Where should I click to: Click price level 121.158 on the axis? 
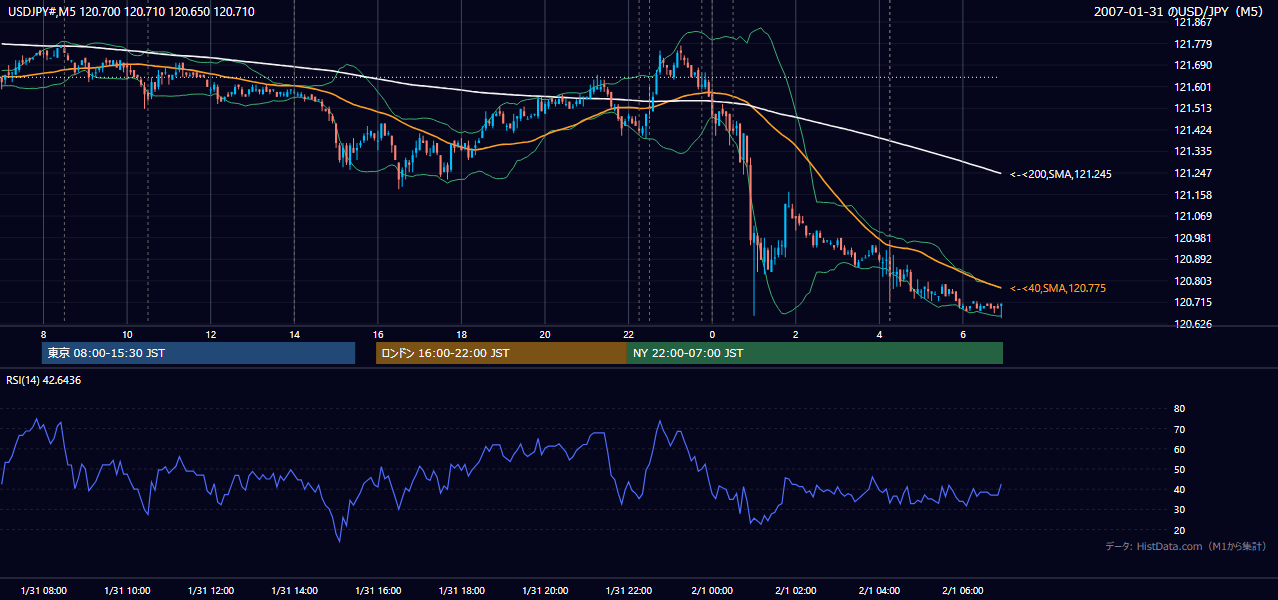tap(1194, 195)
